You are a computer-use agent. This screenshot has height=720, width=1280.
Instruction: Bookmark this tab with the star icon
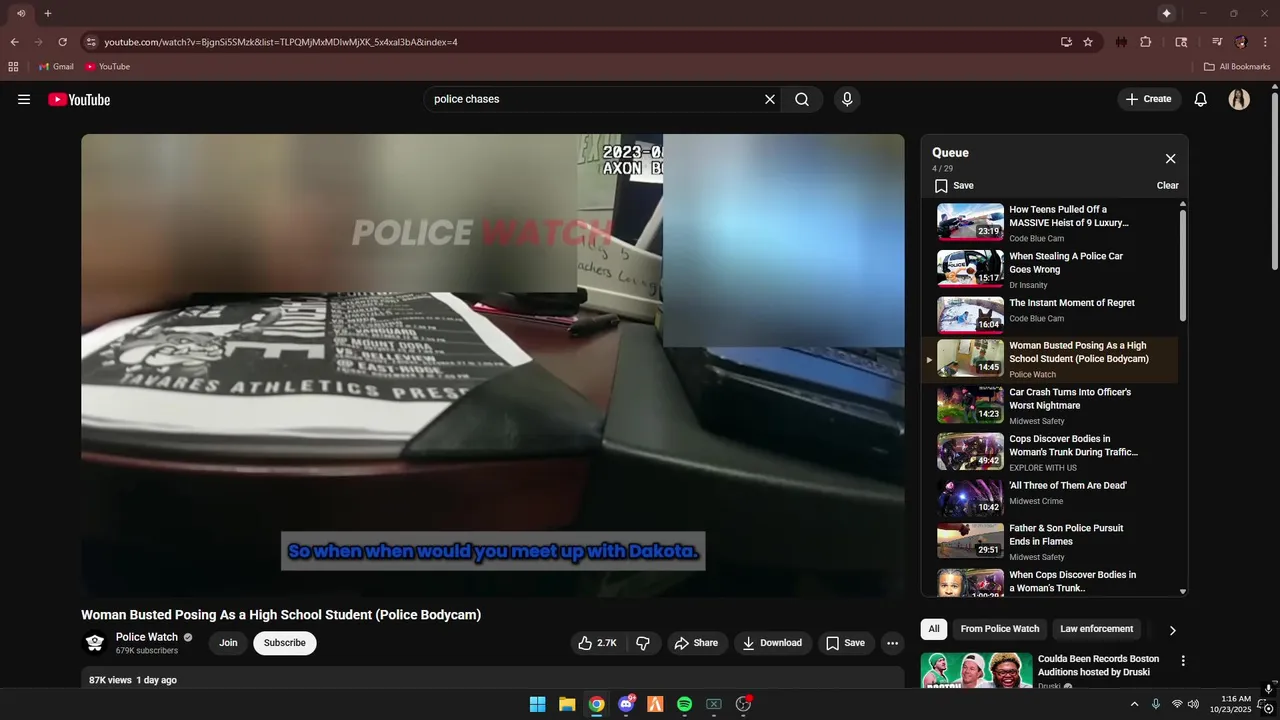tap(1088, 42)
